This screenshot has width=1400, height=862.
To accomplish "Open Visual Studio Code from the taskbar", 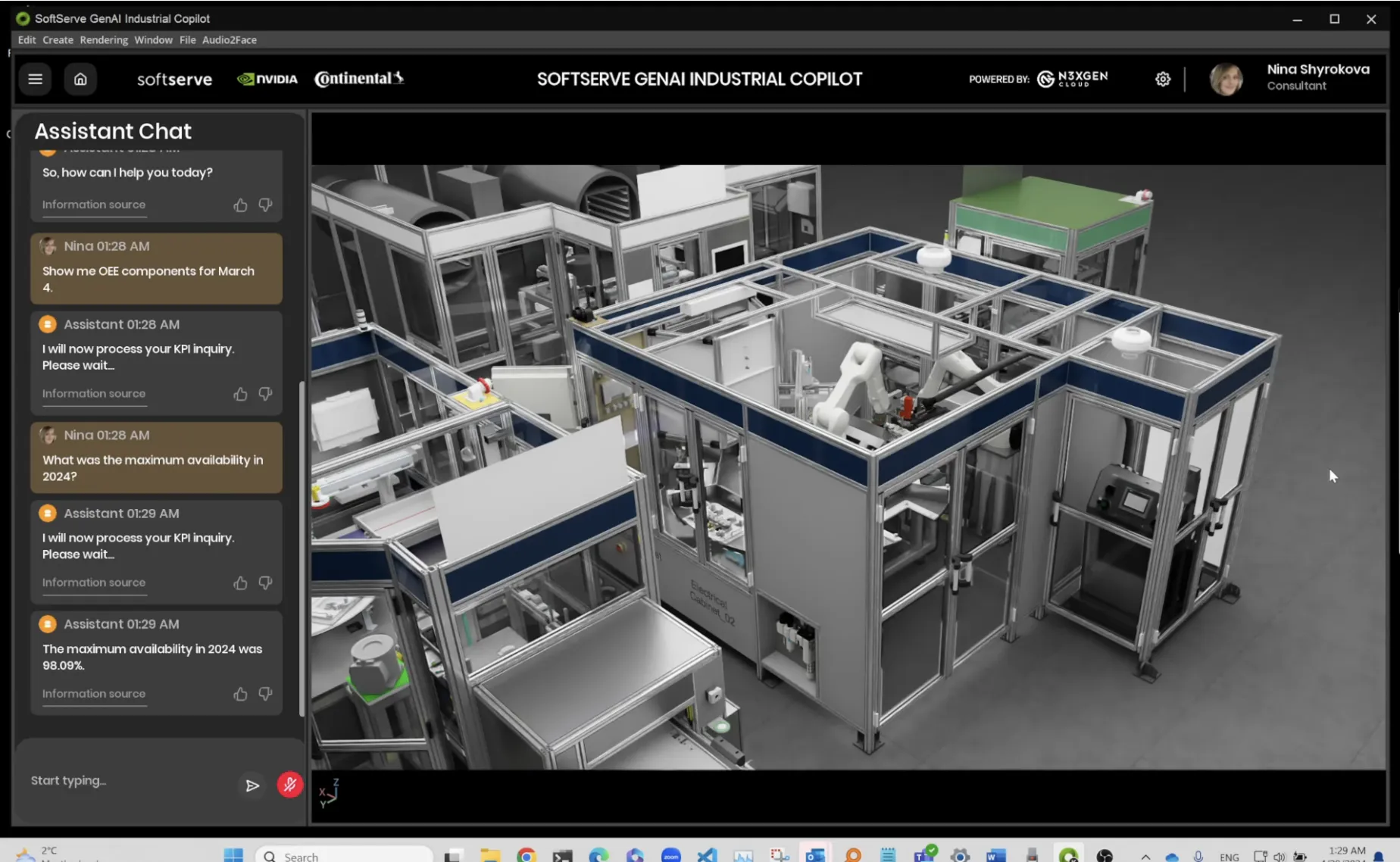I will coord(707,856).
